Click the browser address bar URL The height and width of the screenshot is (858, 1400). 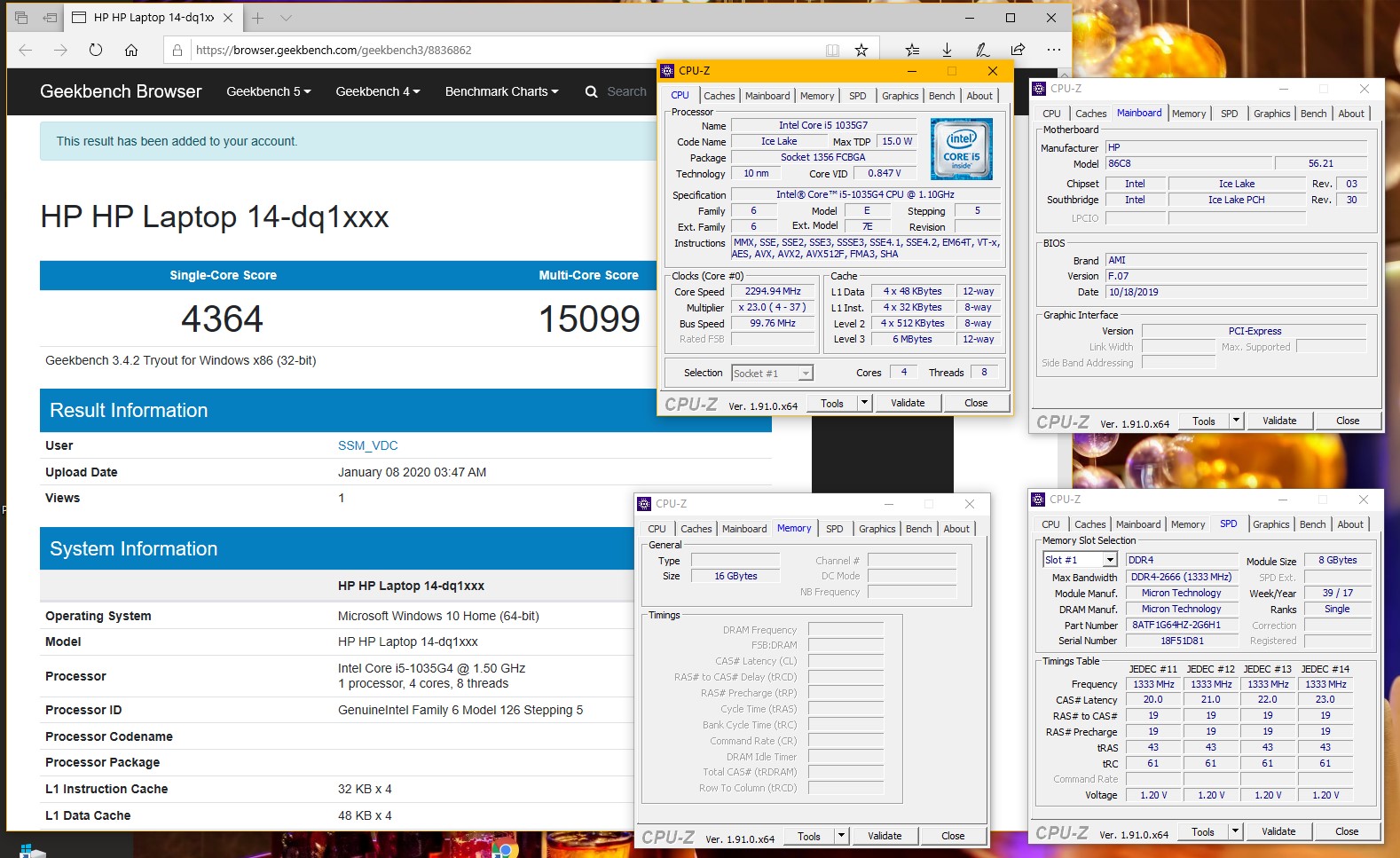coord(334,51)
